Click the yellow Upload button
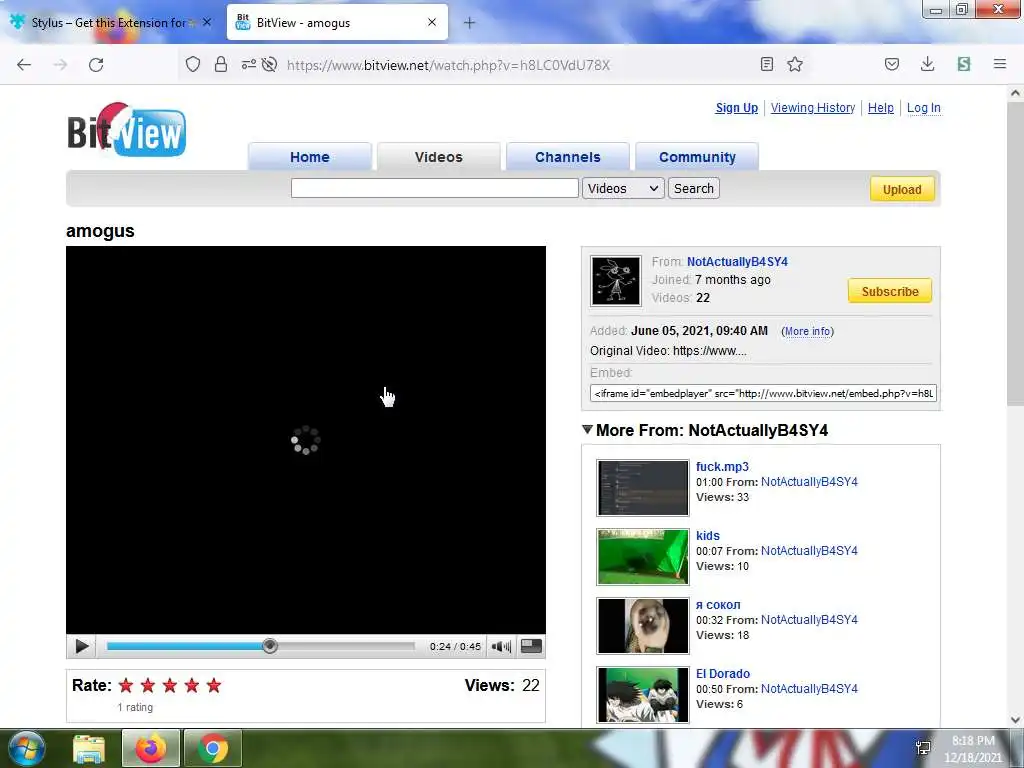1024x768 pixels. [x=902, y=189]
